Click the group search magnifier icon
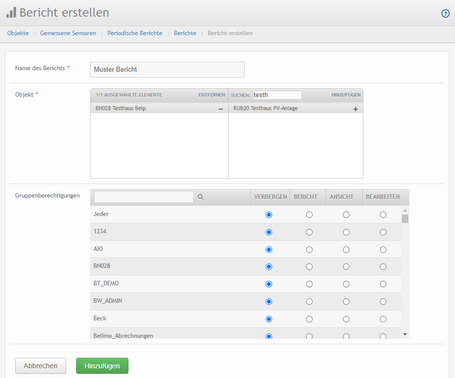Viewport: 455px width, 378px height. pos(200,197)
